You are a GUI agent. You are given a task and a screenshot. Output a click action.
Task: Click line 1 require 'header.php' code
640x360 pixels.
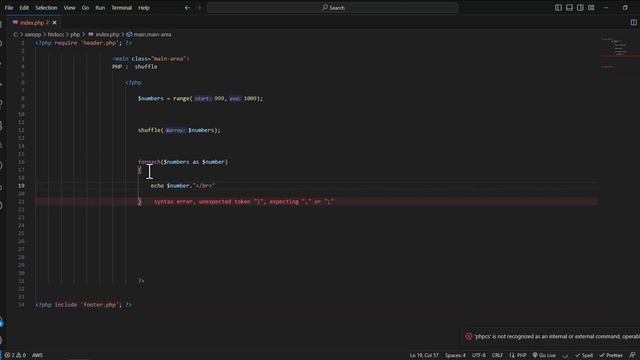tap(83, 42)
